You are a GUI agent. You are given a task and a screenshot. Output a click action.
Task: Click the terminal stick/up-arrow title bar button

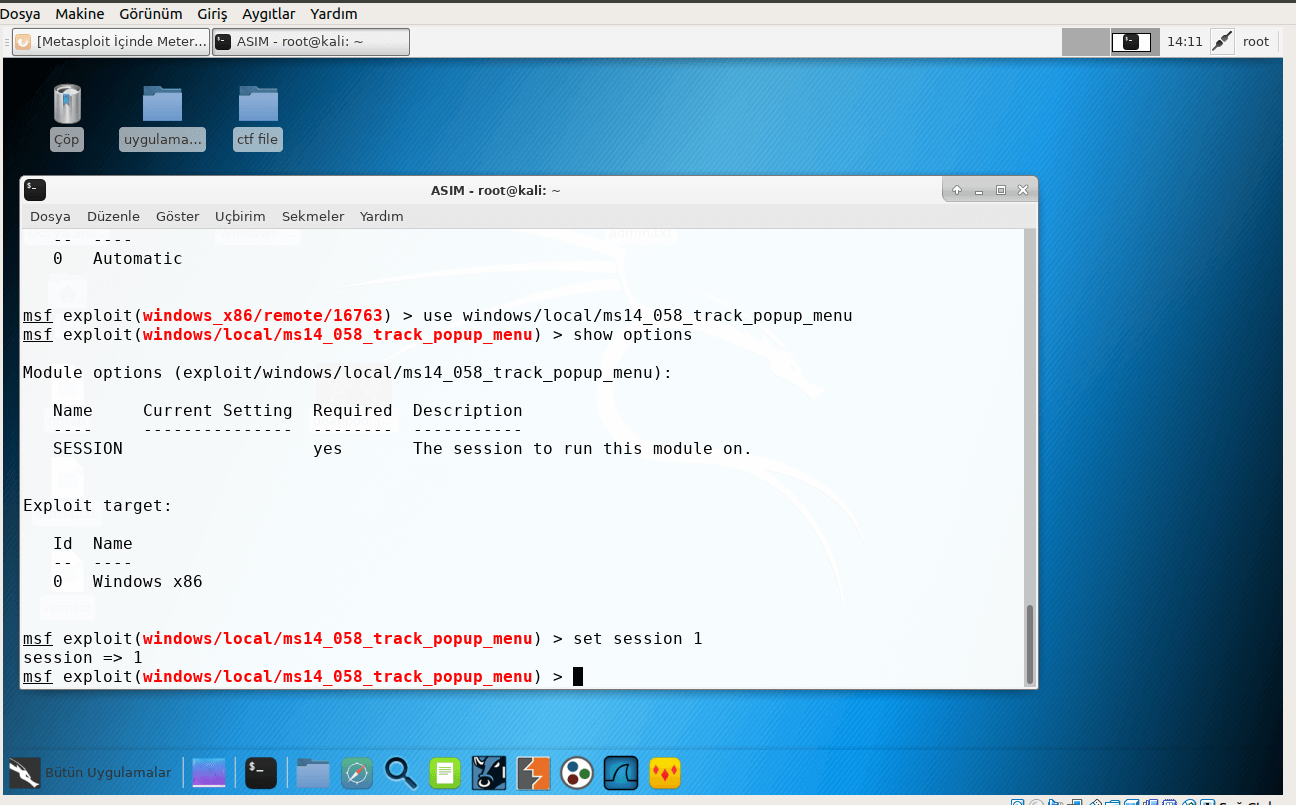pos(957,190)
